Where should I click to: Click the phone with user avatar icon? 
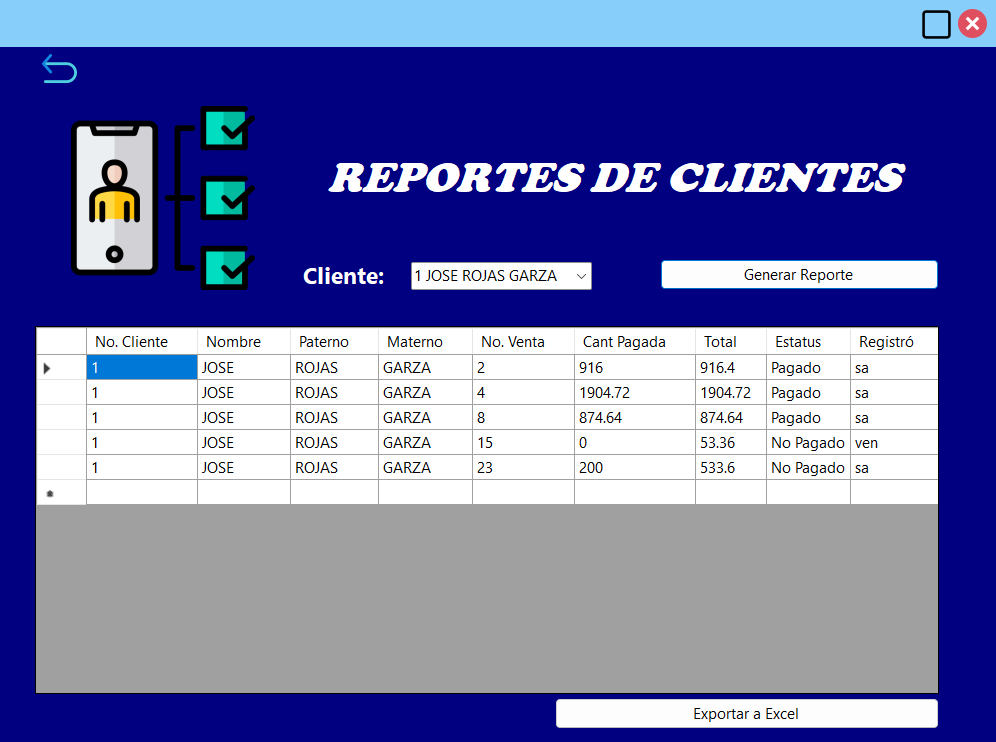114,197
